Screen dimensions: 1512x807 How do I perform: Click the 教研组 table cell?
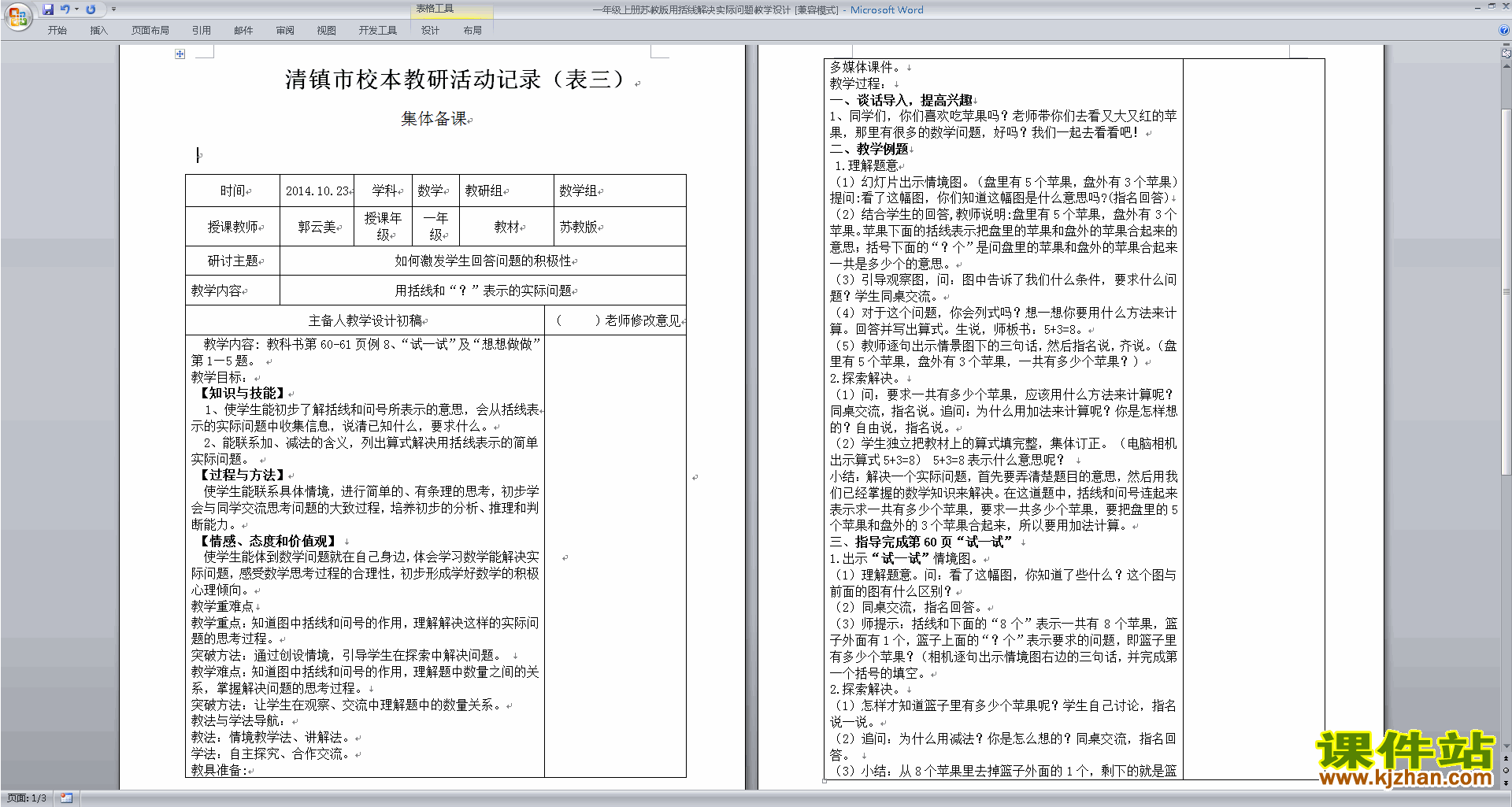[x=507, y=191]
